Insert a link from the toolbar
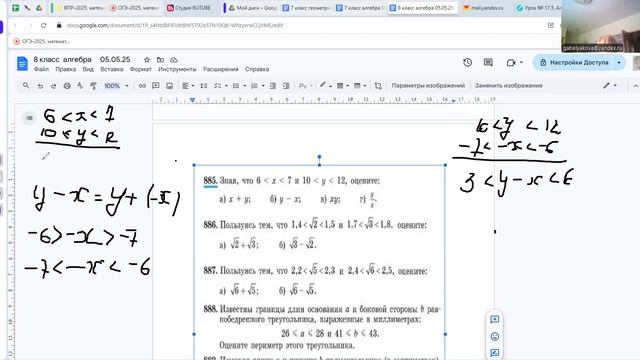 click(142, 86)
